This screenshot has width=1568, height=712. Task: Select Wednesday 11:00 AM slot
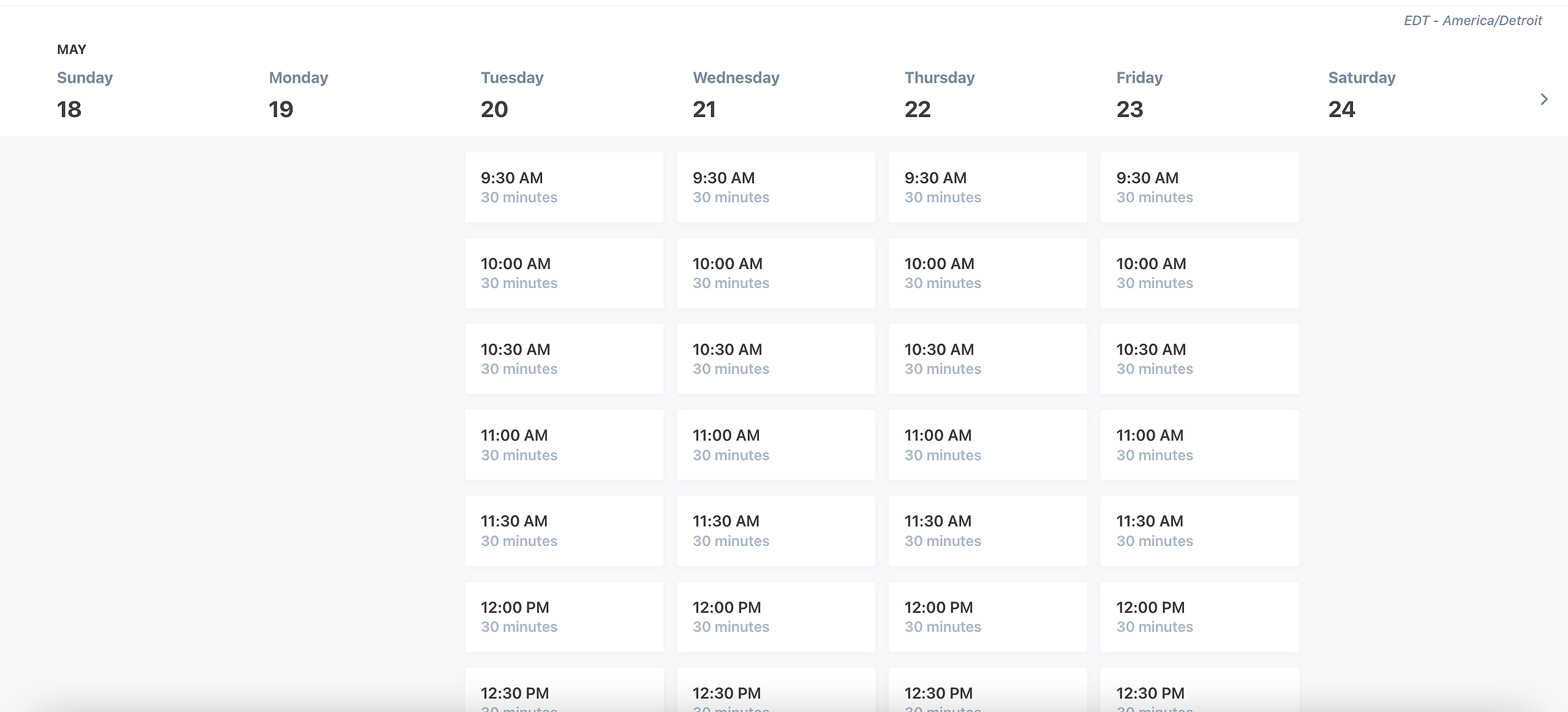(775, 444)
